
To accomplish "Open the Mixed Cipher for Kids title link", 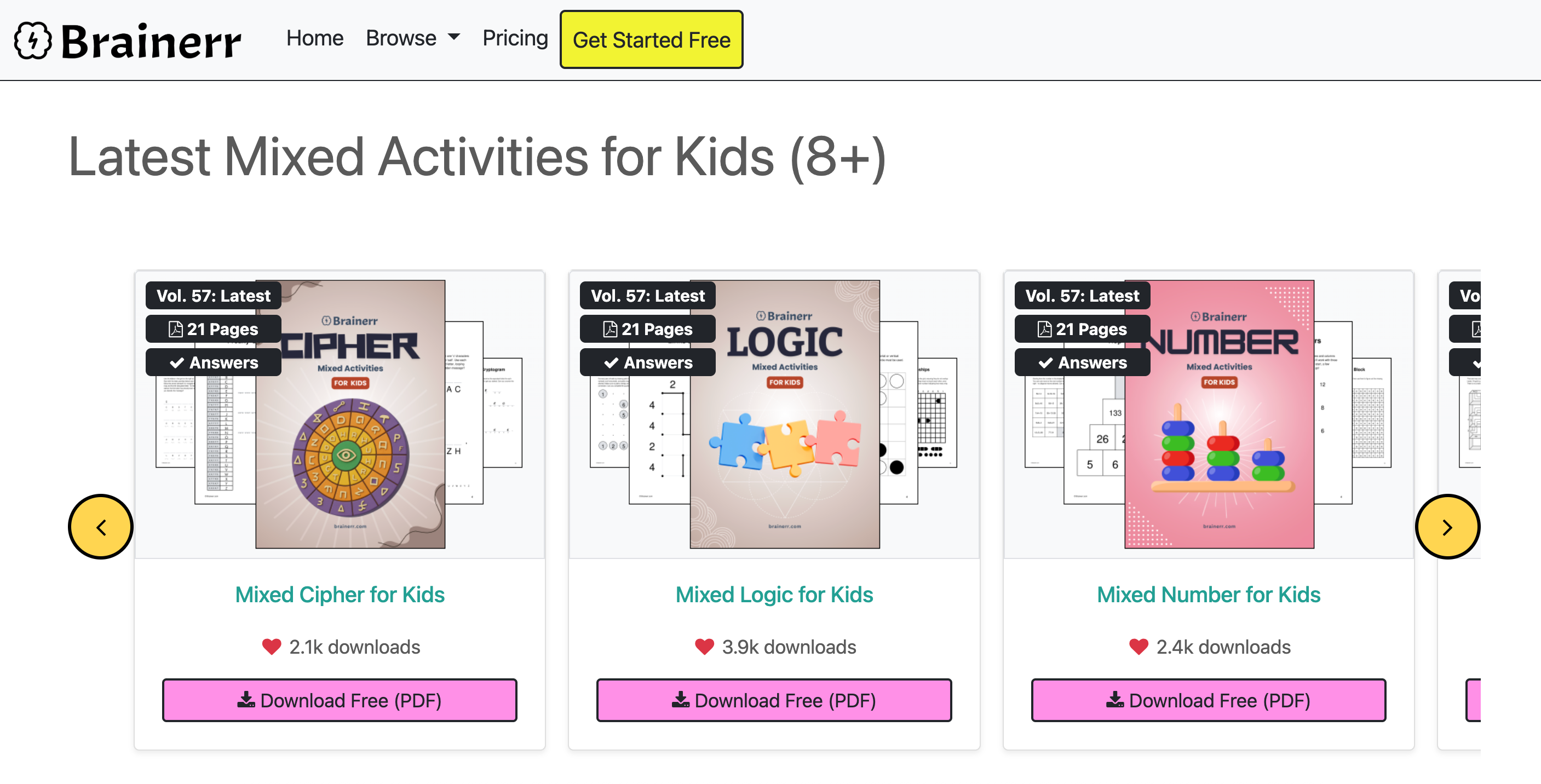I will click(339, 595).
